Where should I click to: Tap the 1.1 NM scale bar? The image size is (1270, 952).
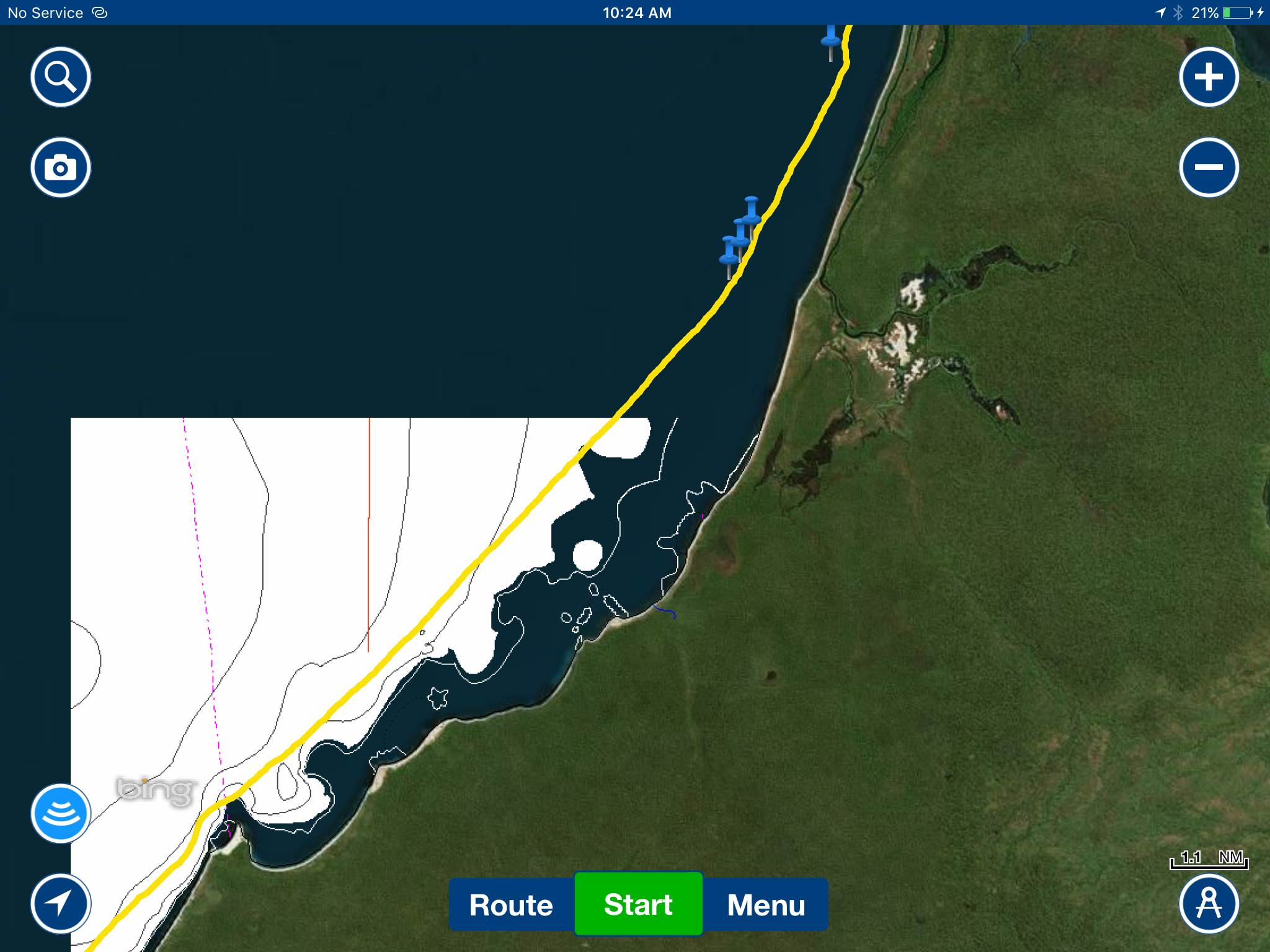1209,860
